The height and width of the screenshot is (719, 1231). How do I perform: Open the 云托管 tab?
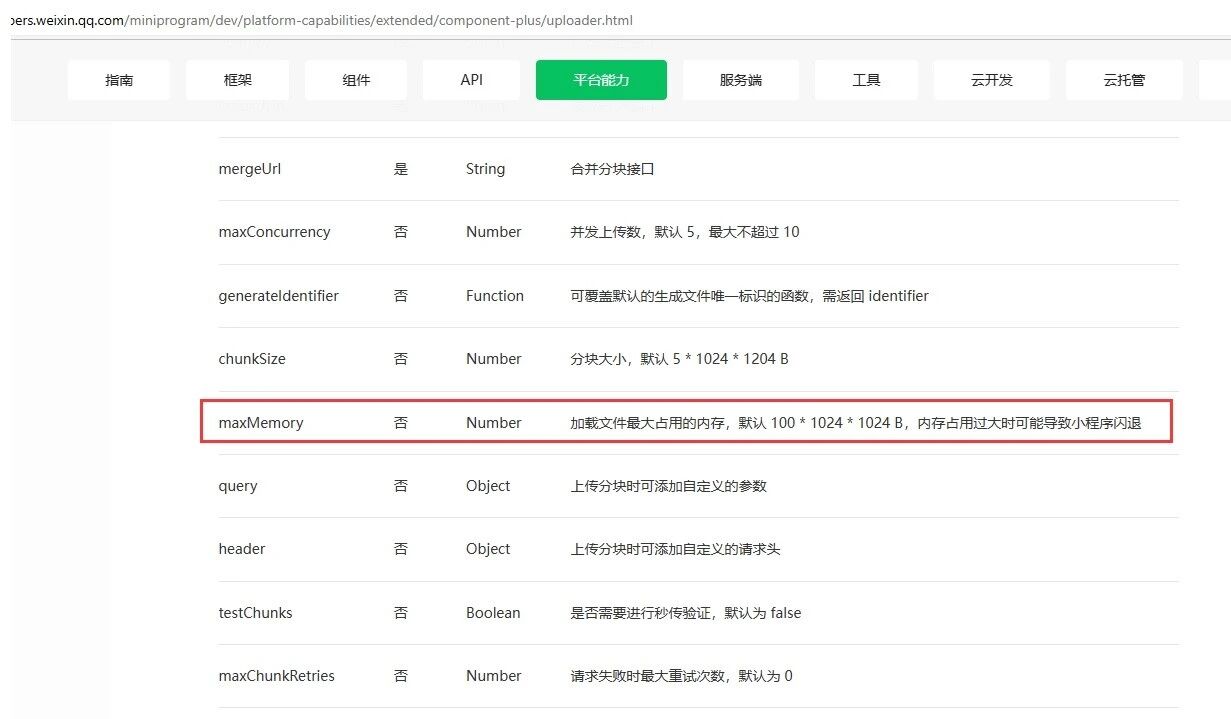point(1124,80)
